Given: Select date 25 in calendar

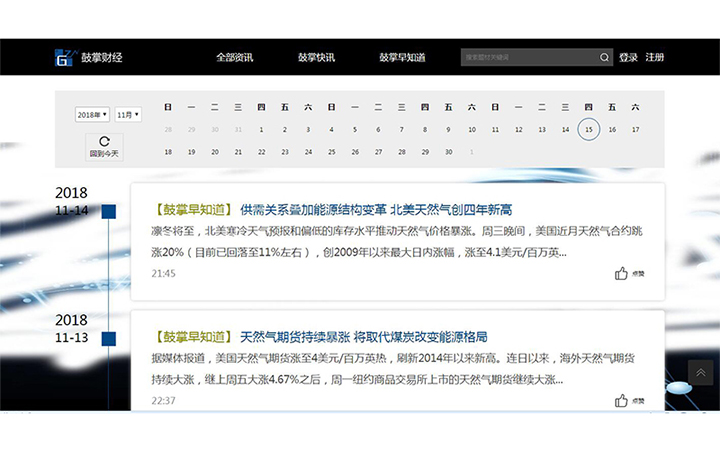Looking at the screenshot, I should point(332,152).
